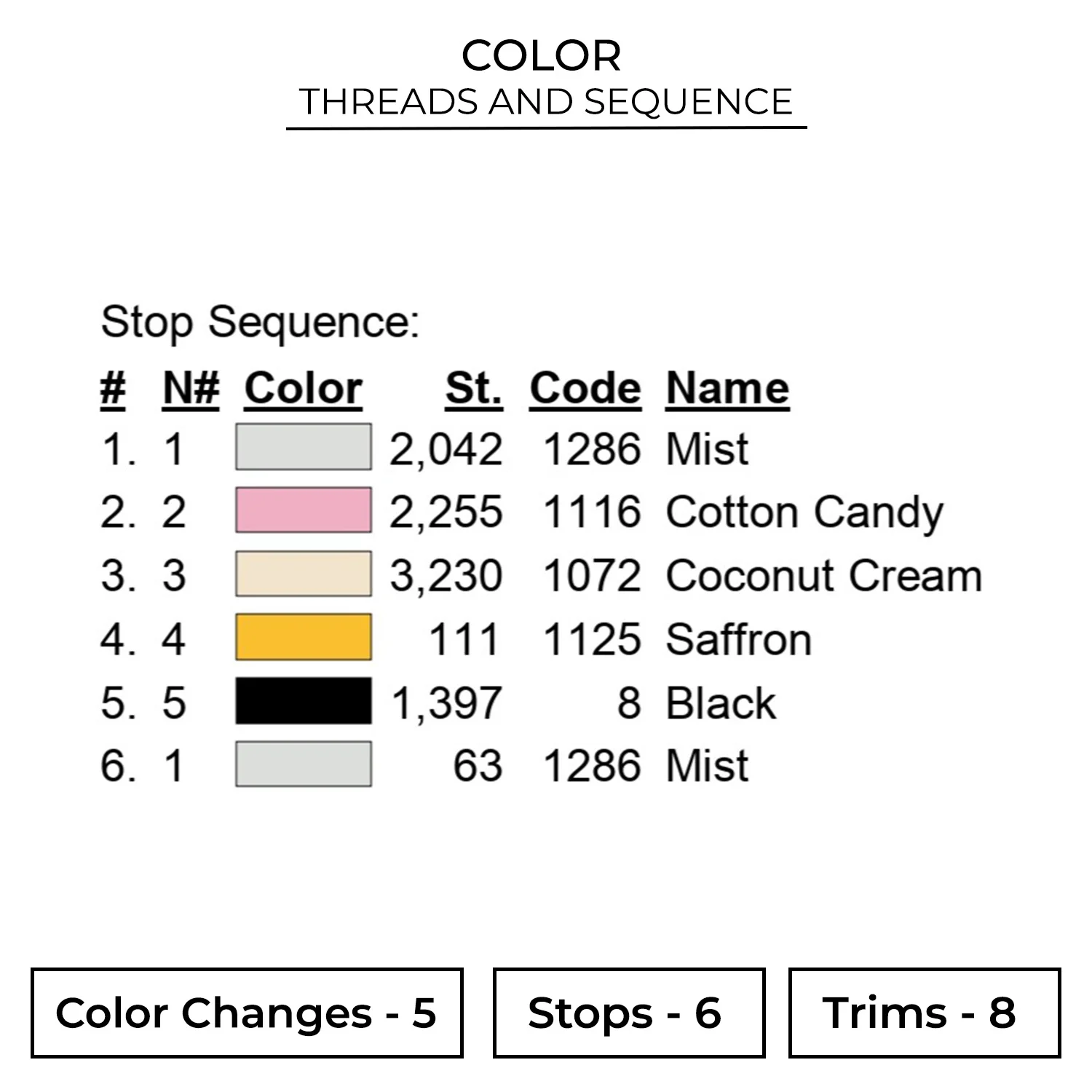
Task: Click the Coconut Cream color swatch
Action: pyautogui.click(x=303, y=574)
